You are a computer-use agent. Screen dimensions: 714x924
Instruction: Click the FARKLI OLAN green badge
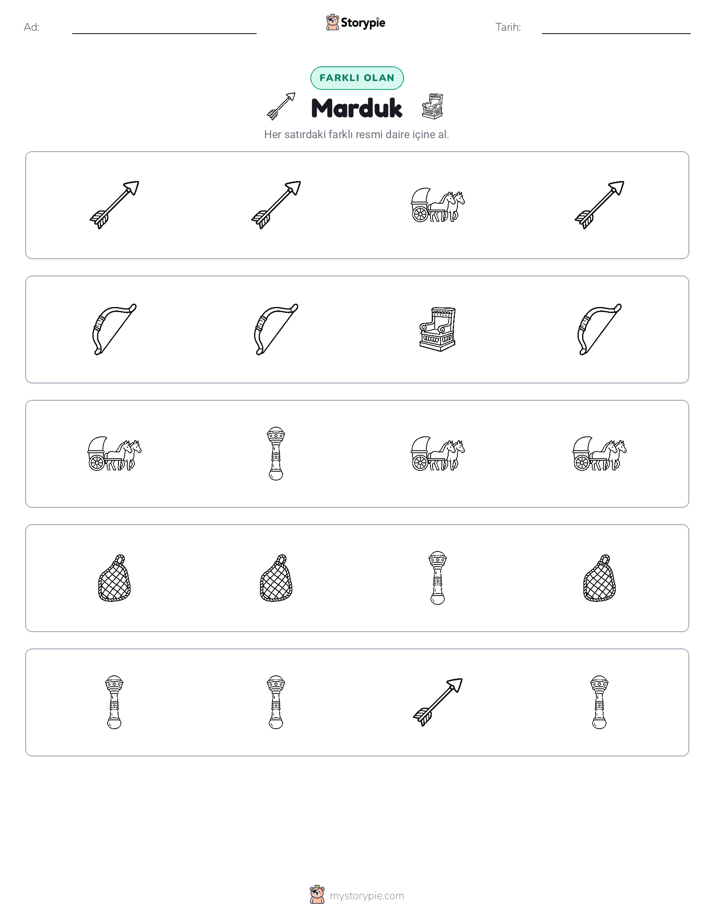pos(357,78)
